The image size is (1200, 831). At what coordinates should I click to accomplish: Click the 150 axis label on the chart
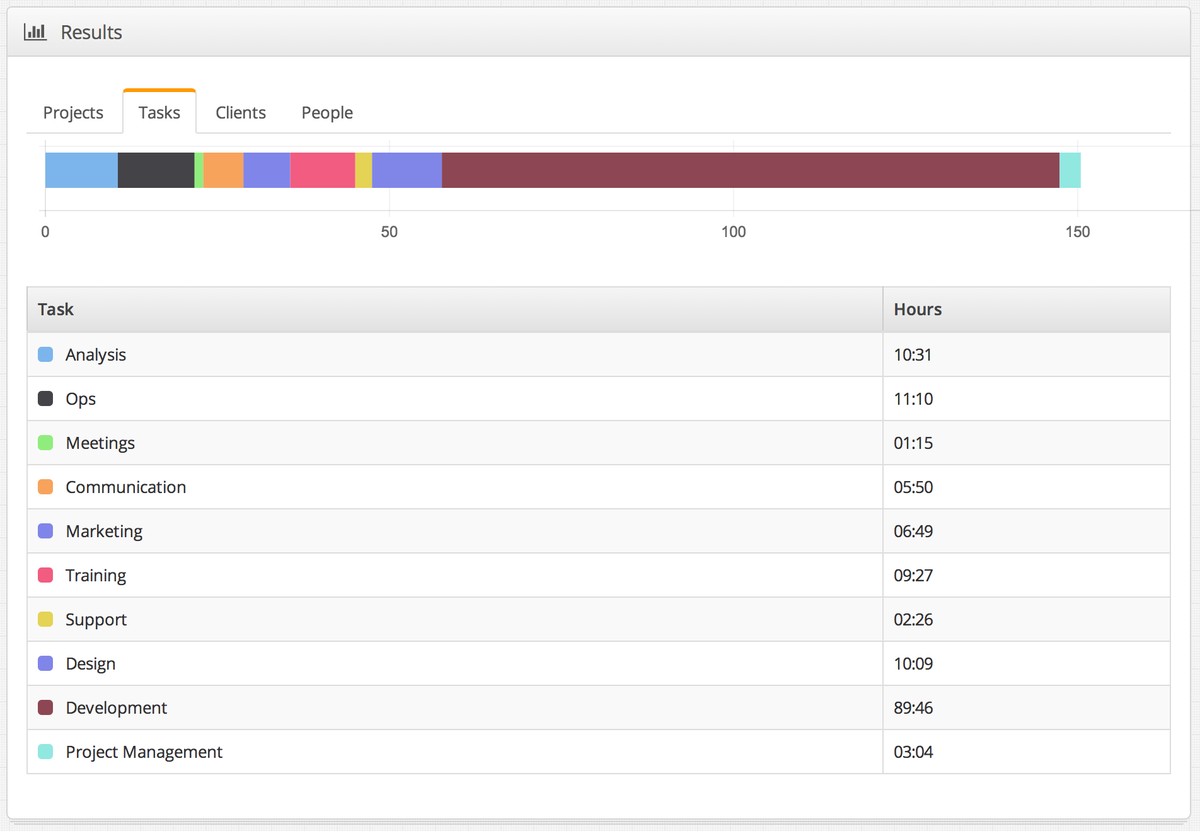pyautogui.click(x=1077, y=232)
